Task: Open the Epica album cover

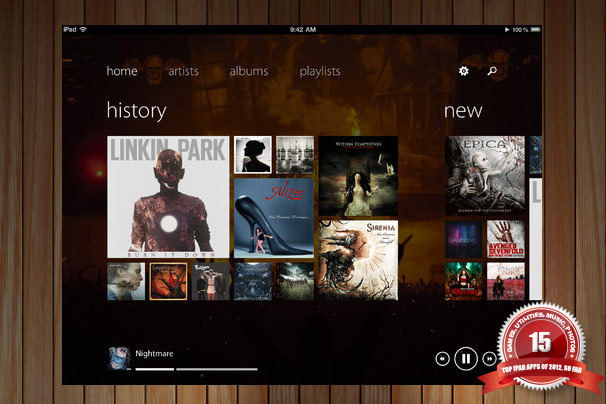Action: pyautogui.click(x=485, y=176)
